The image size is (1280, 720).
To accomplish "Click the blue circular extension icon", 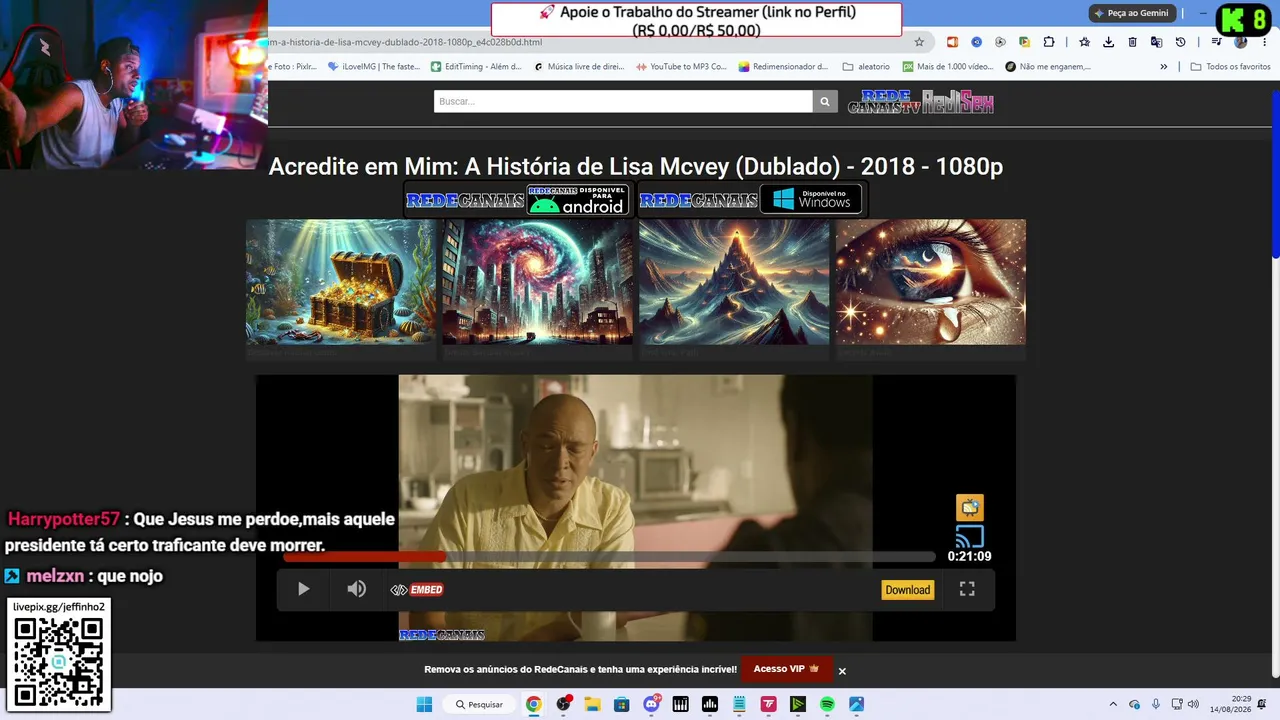I will (x=976, y=42).
